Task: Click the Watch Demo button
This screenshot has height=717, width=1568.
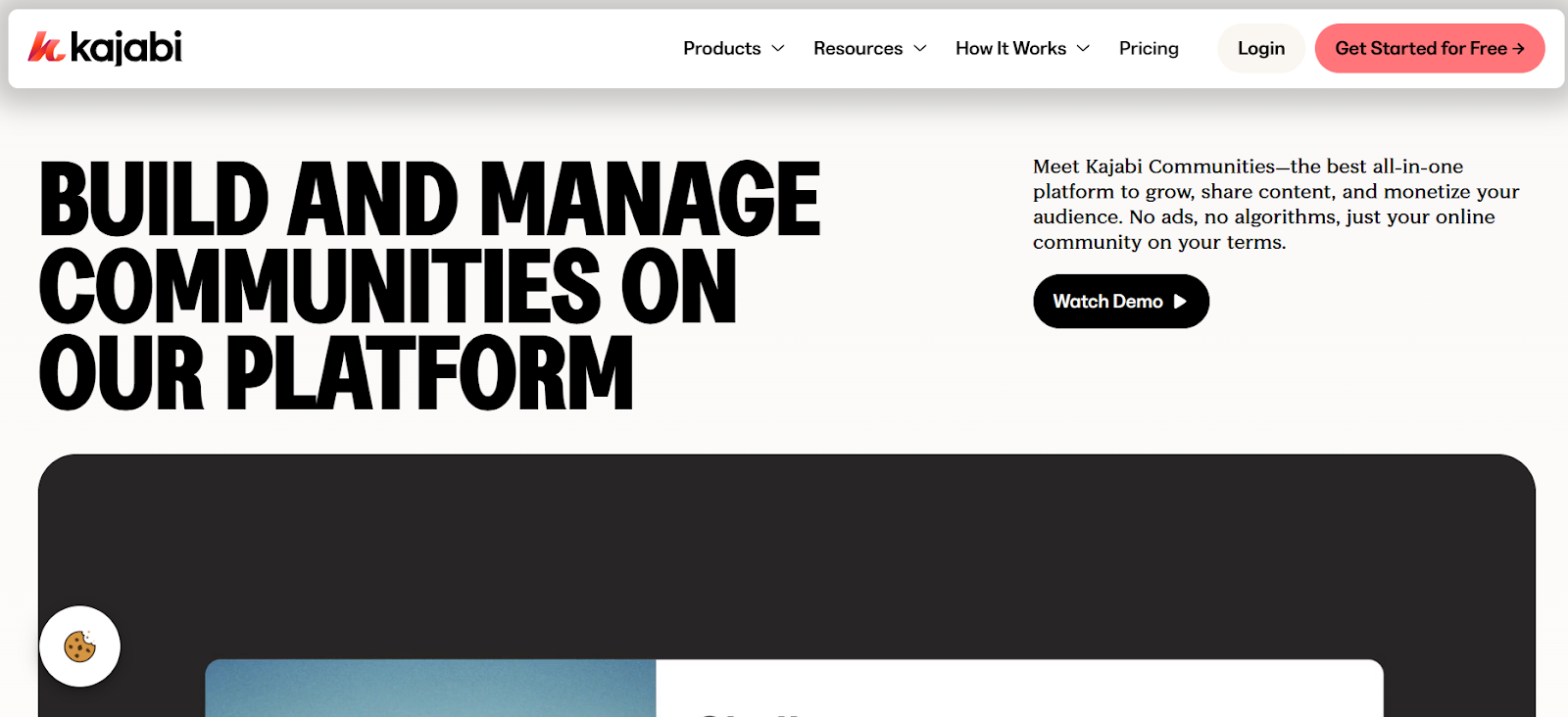Action: click(1121, 302)
